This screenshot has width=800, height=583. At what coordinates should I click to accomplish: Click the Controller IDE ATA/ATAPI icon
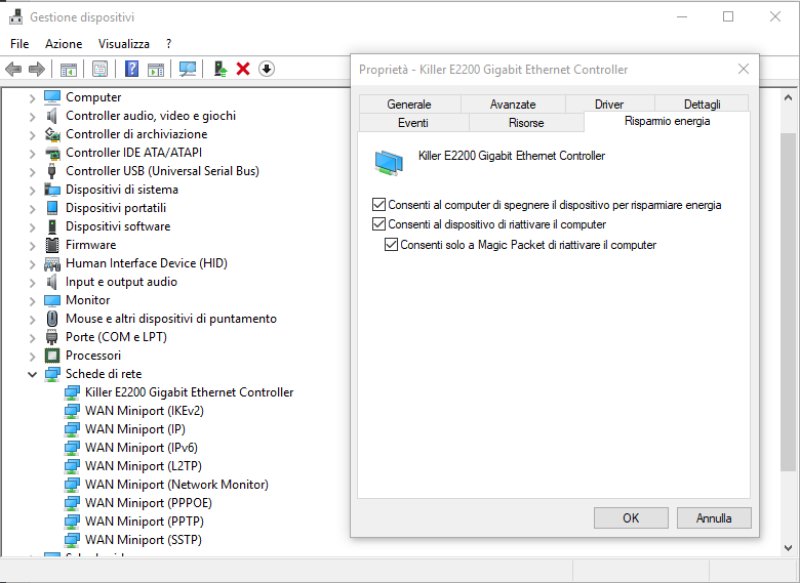[x=52, y=153]
